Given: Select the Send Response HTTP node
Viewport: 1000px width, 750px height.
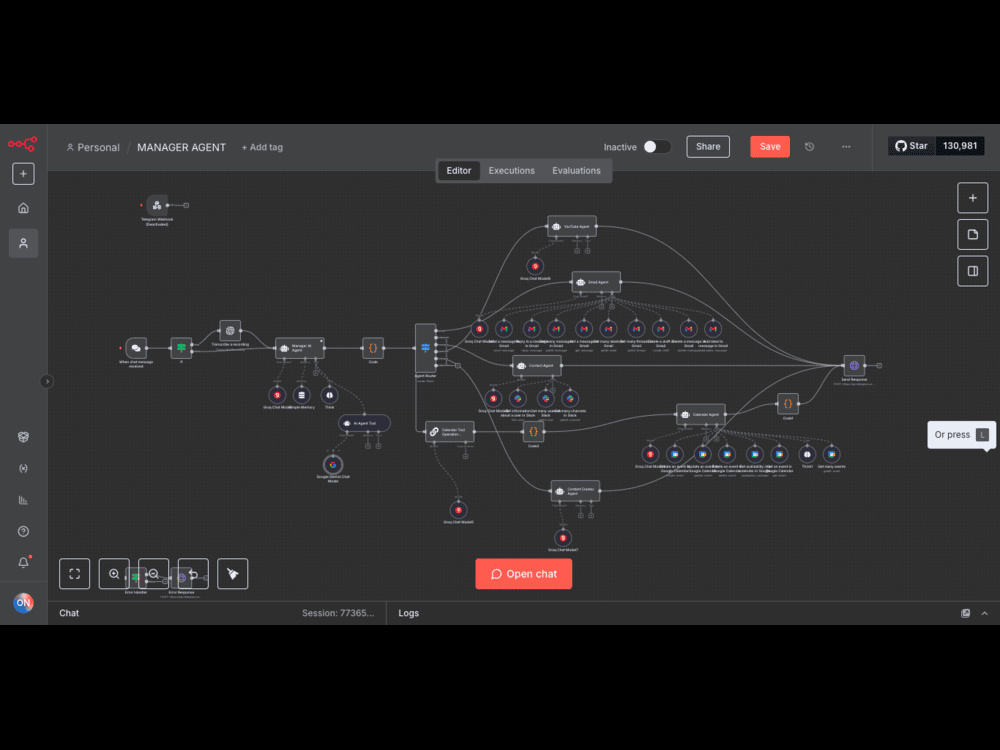Looking at the screenshot, I should tap(854, 365).
